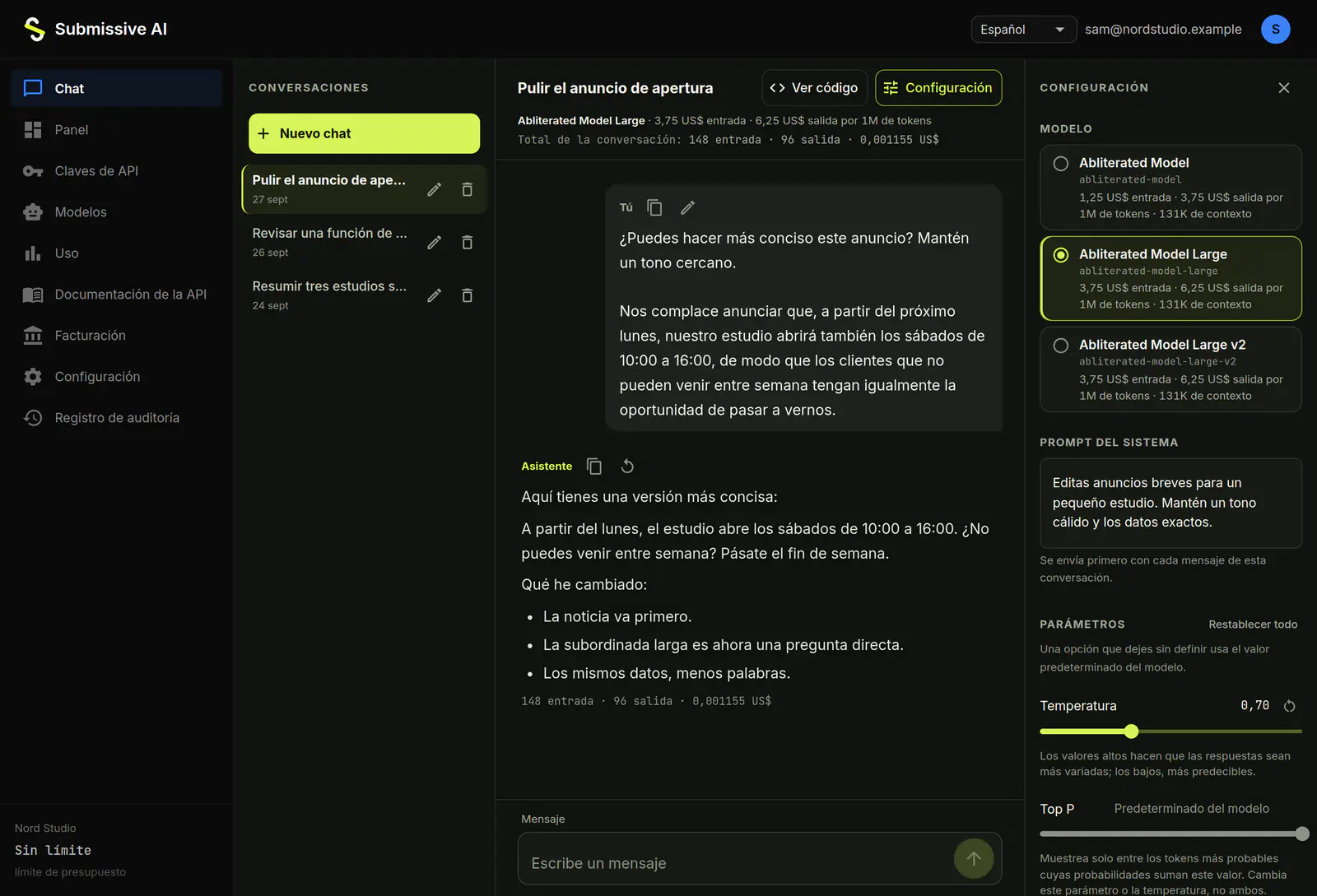Click Restablecer todo link
1317x896 pixels.
pyautogui.click(x=1253, y=624)
